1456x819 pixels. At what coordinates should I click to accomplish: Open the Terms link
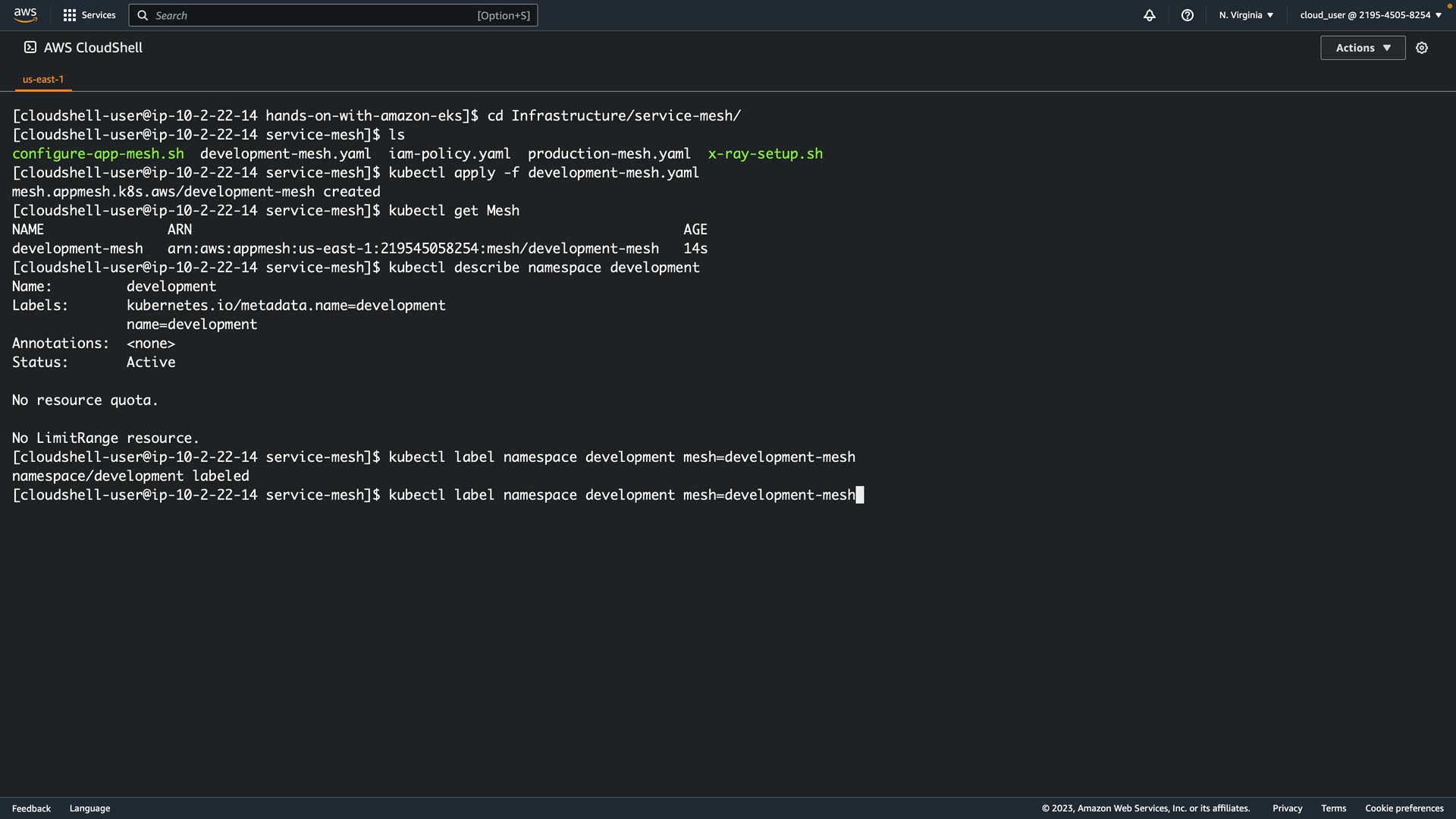coord(1333,808)
